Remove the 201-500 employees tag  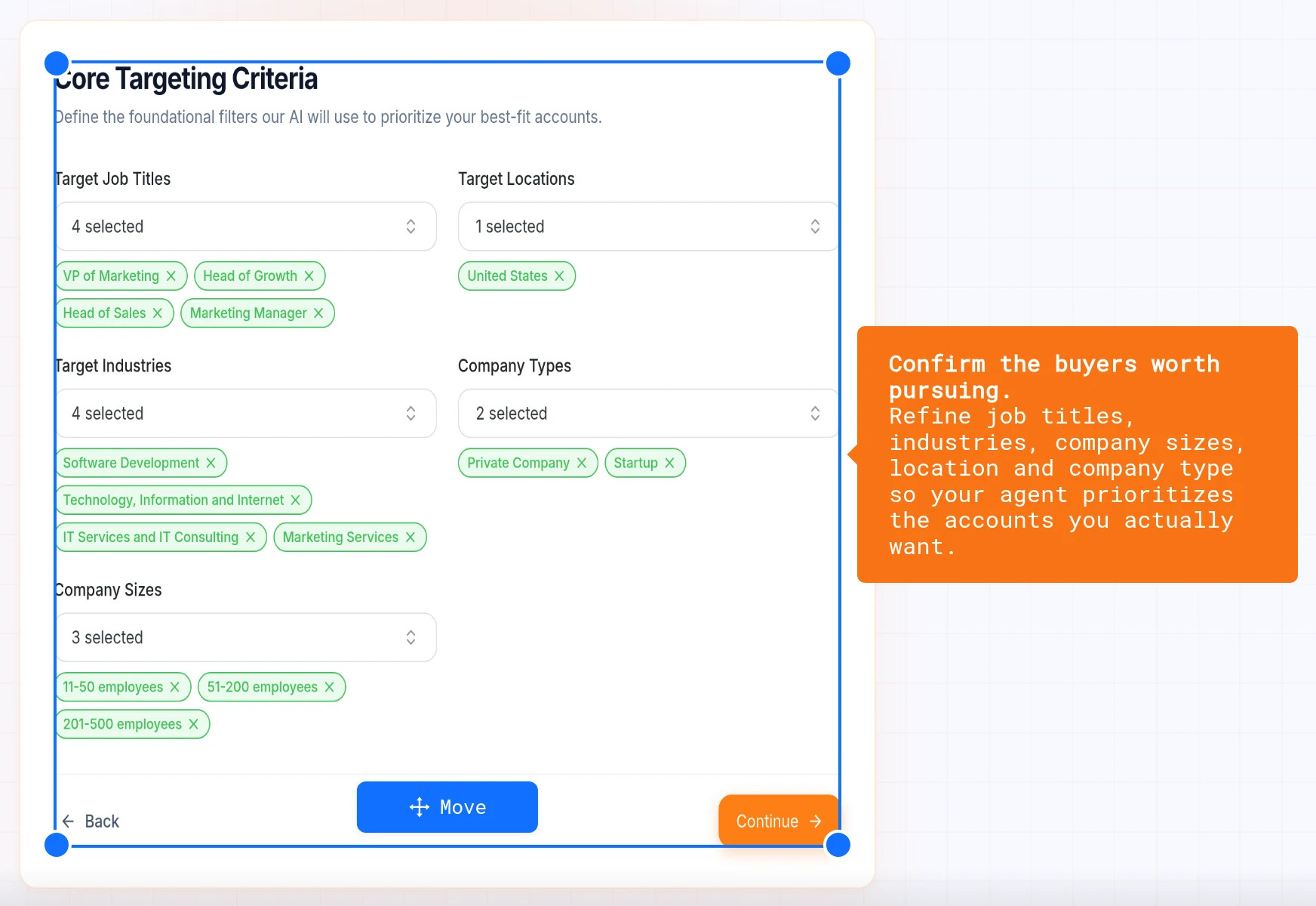tap(194, 724)
